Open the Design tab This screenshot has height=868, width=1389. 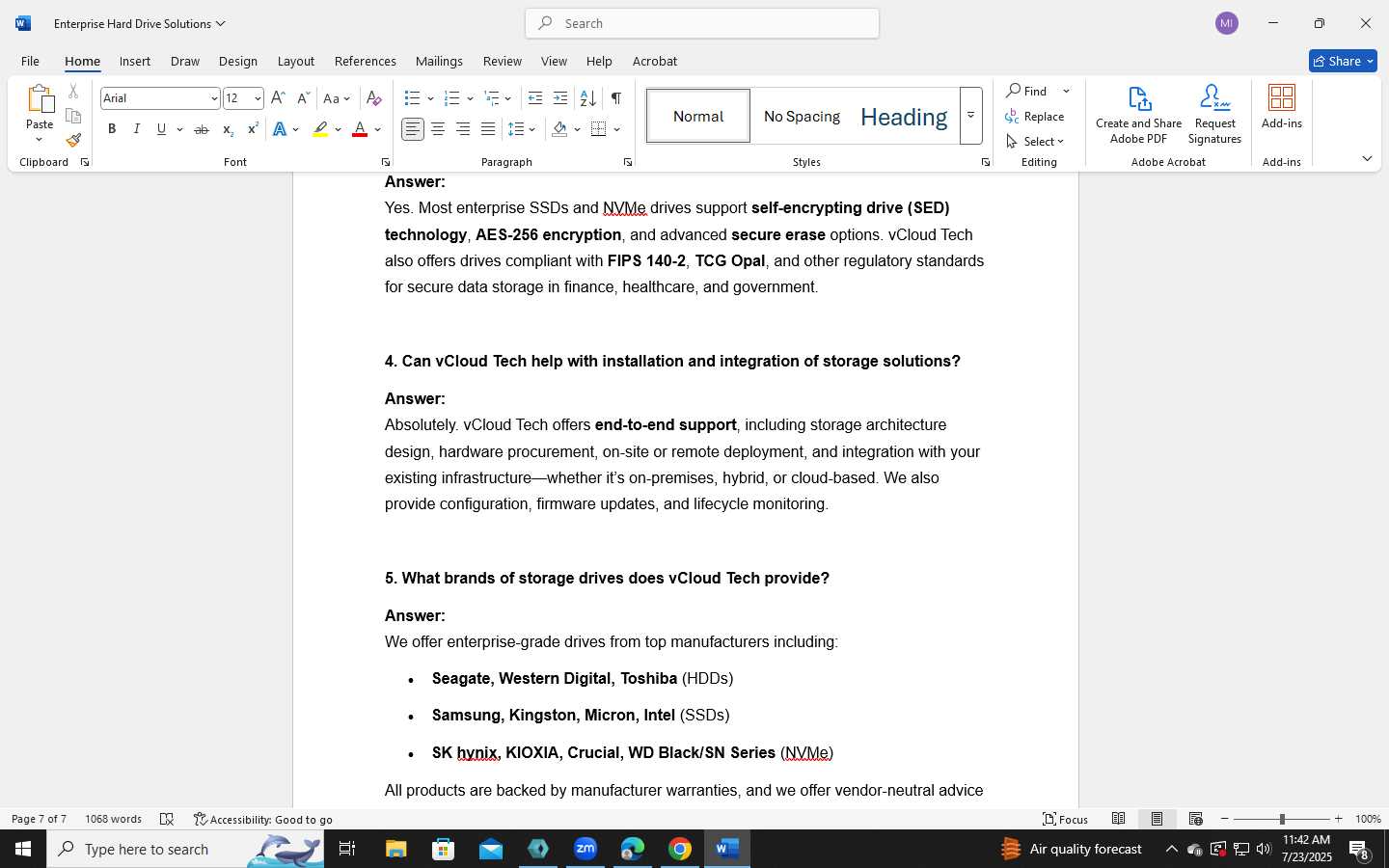coord(238,61)
